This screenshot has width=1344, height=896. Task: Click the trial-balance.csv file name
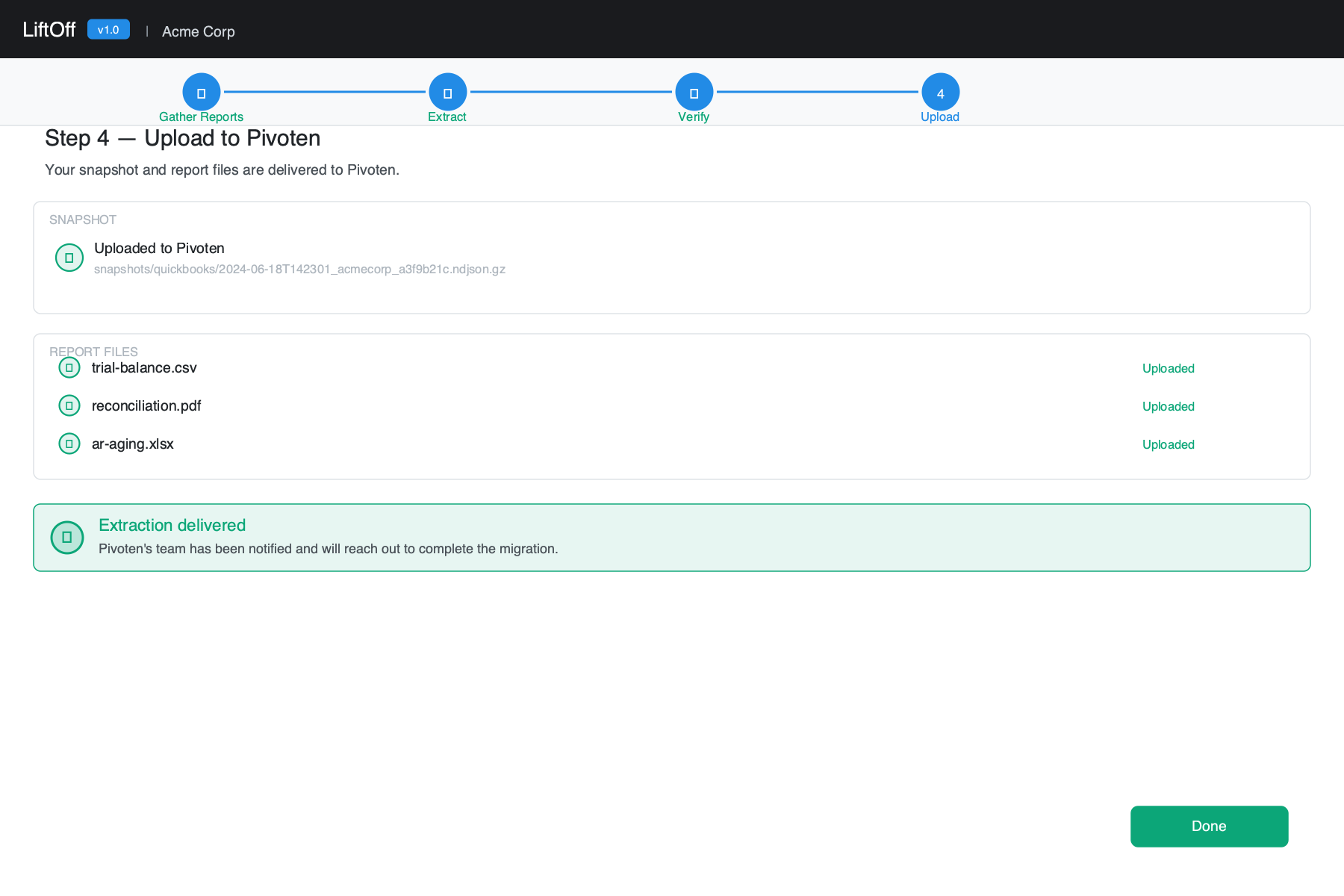(x=144, y=367)
